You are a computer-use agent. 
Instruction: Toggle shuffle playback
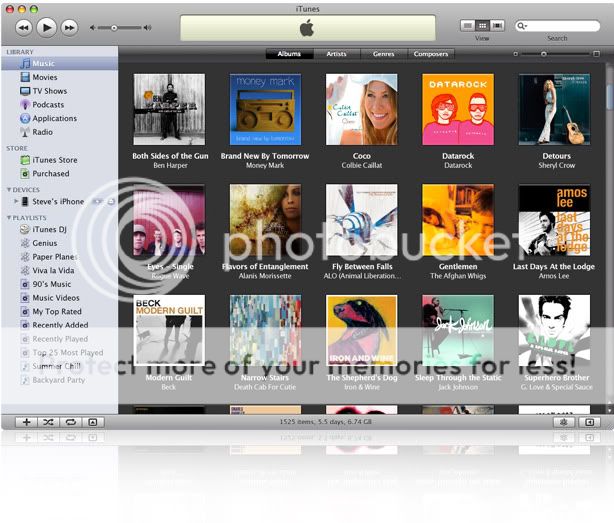48,422
